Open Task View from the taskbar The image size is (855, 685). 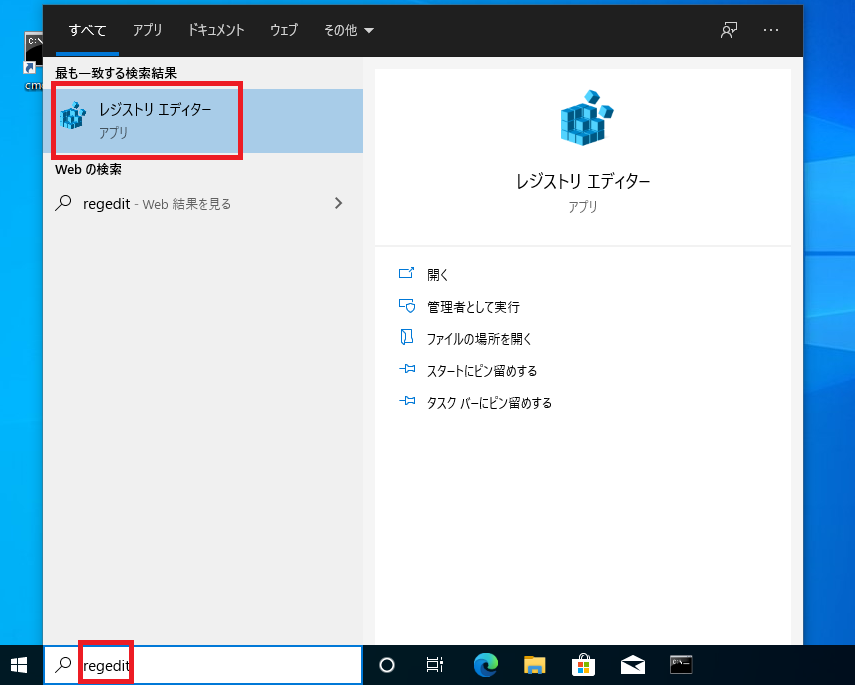[x=435, y=665]
